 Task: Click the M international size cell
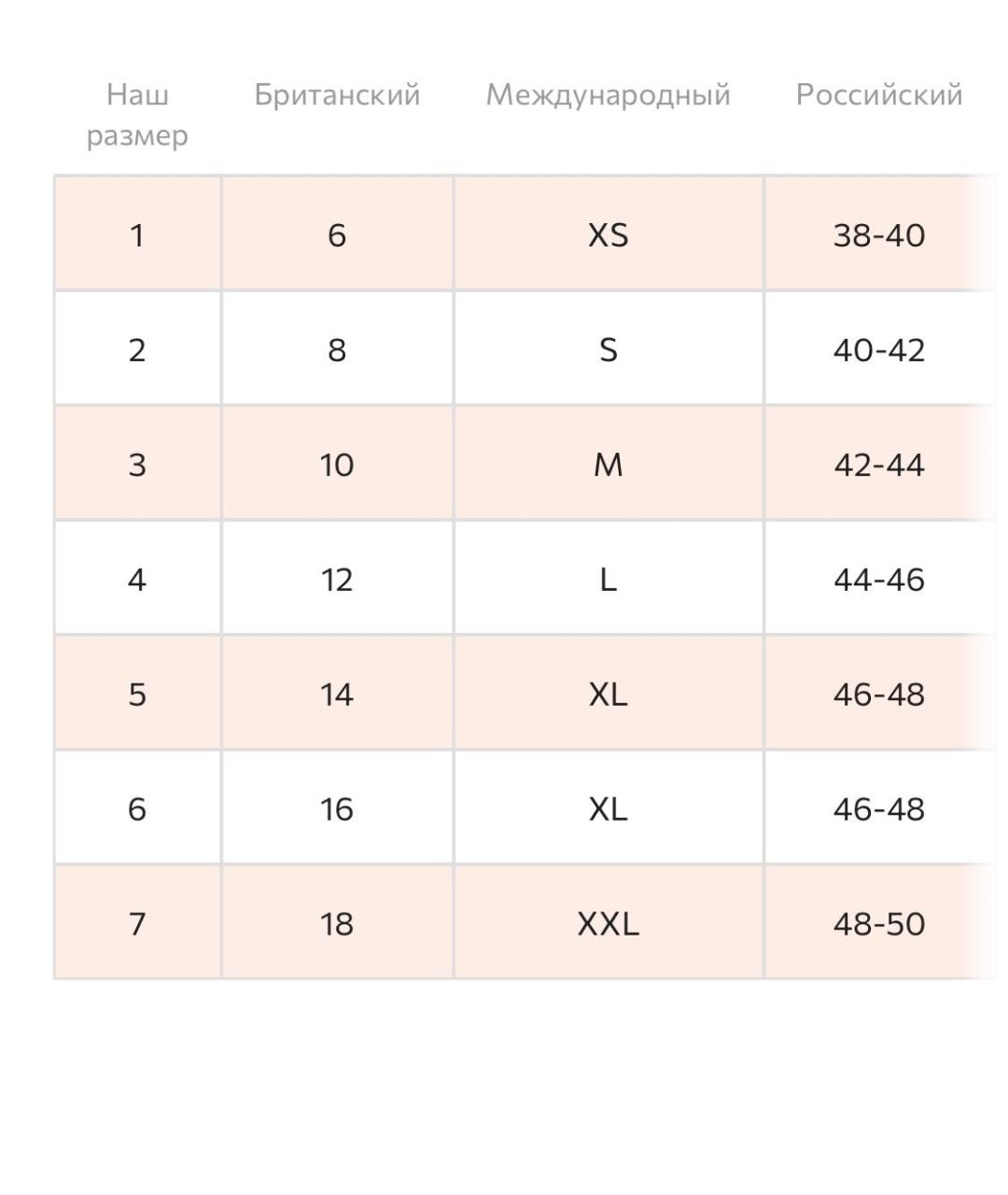(x=608, y=465)
